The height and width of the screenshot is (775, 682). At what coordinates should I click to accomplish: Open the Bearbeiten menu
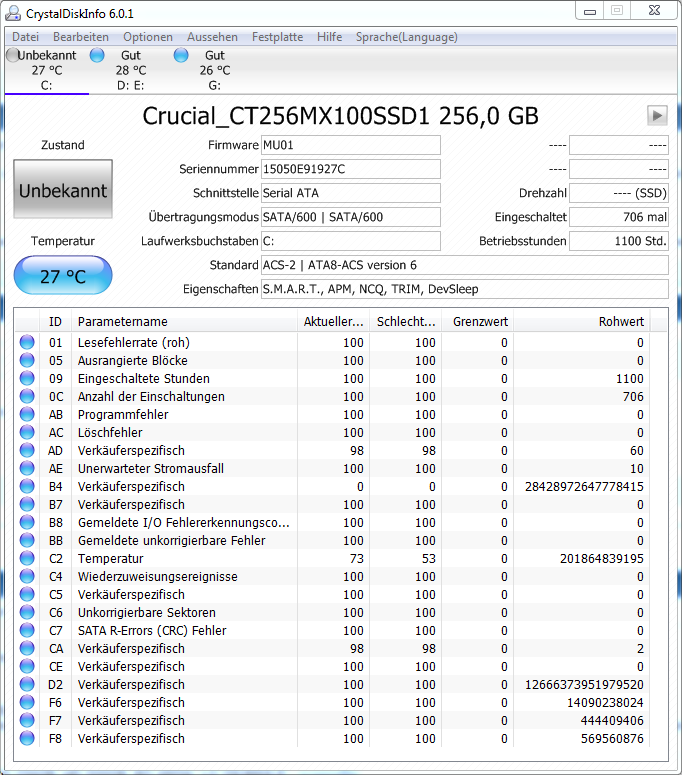(81, 37)
